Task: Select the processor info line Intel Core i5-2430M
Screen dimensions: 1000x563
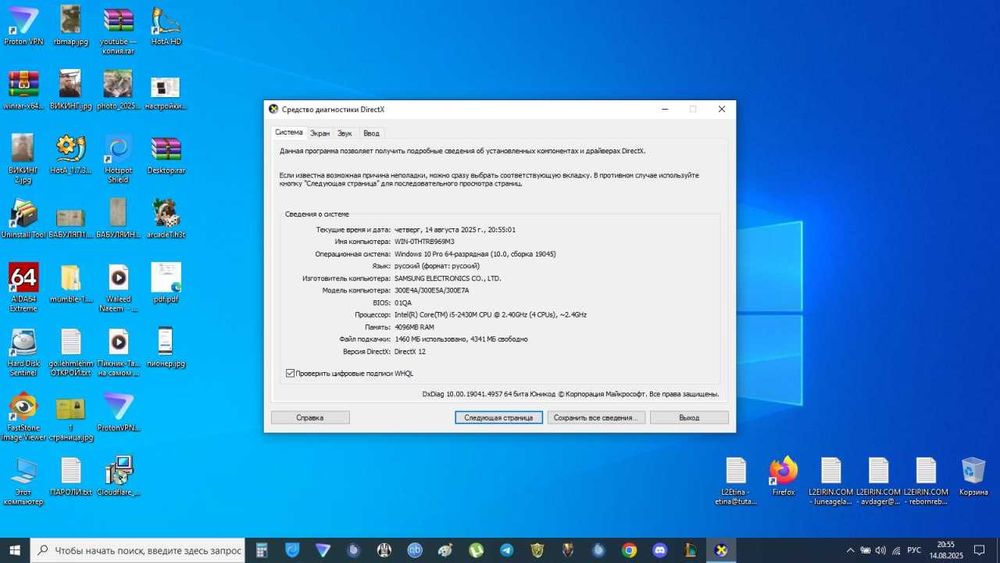Action: tap(490, 314)
